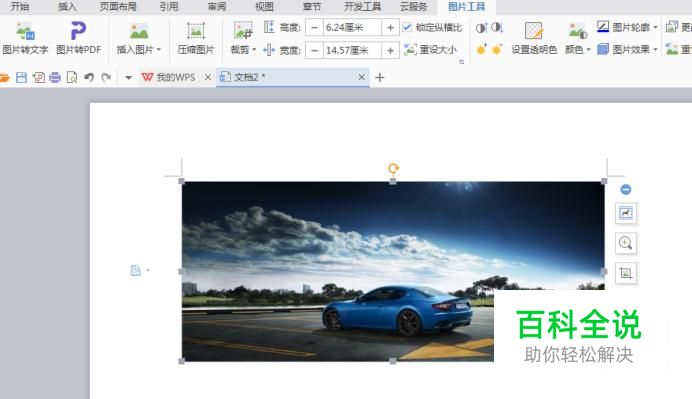Select the 图片工具 ribbon tab
Screen dimensions: 692x399
(466, 6)
